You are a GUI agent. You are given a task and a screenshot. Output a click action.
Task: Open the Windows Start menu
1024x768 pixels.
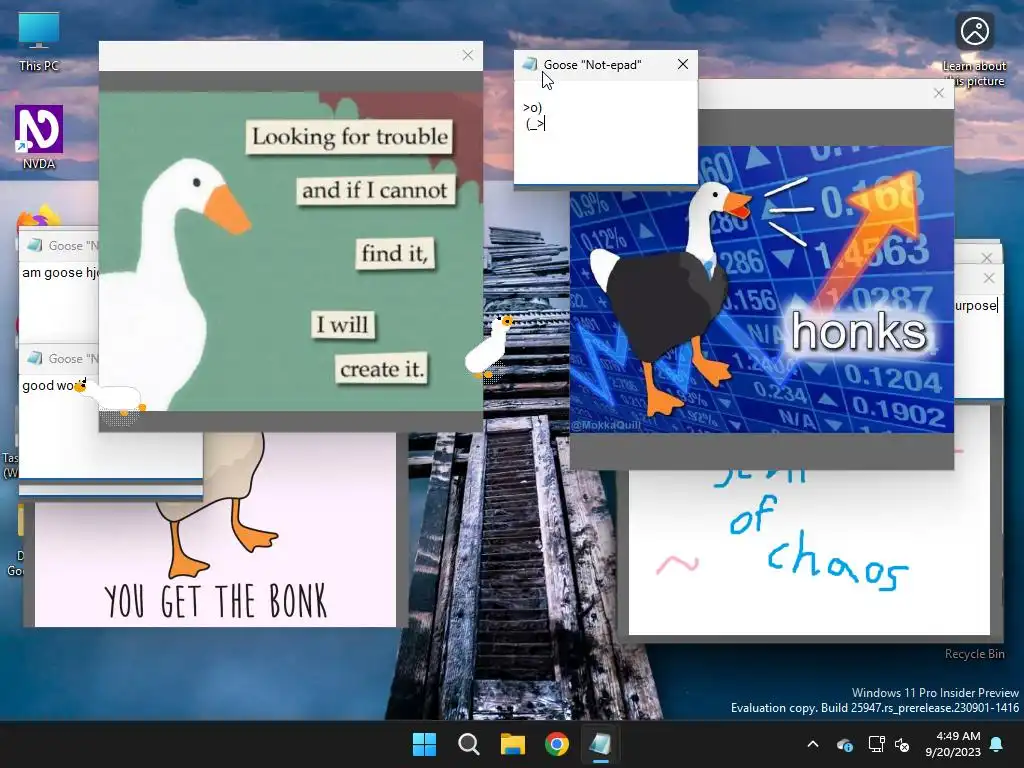tap(424, 744)
